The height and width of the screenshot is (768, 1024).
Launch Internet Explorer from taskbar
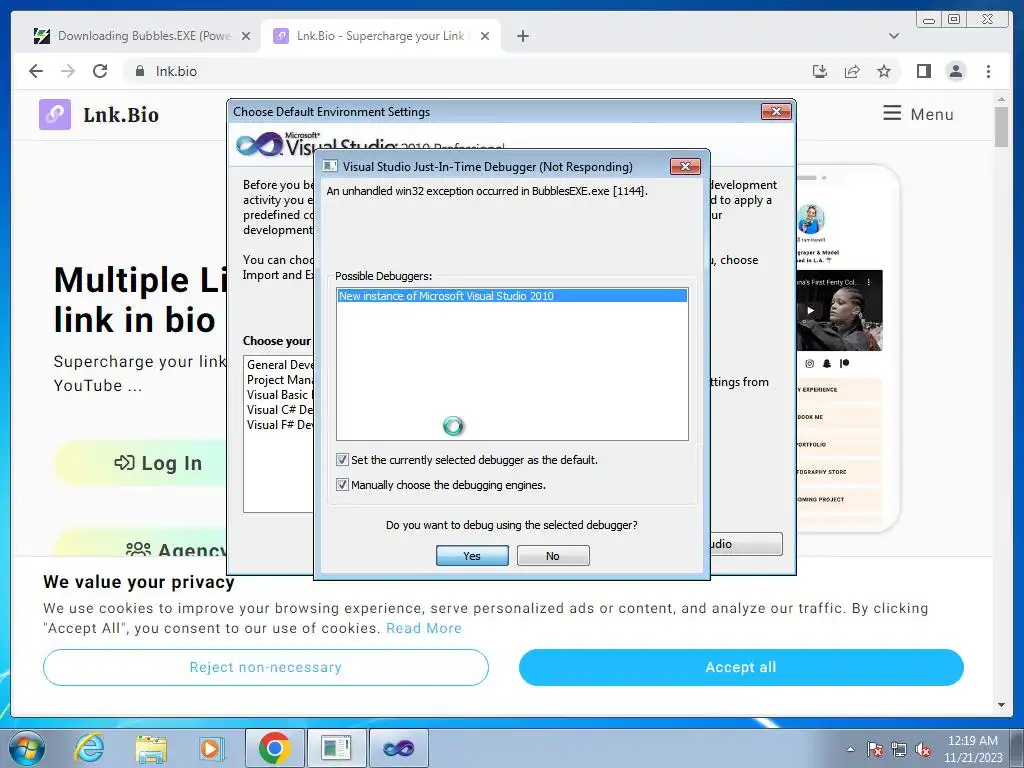point(89,748)
